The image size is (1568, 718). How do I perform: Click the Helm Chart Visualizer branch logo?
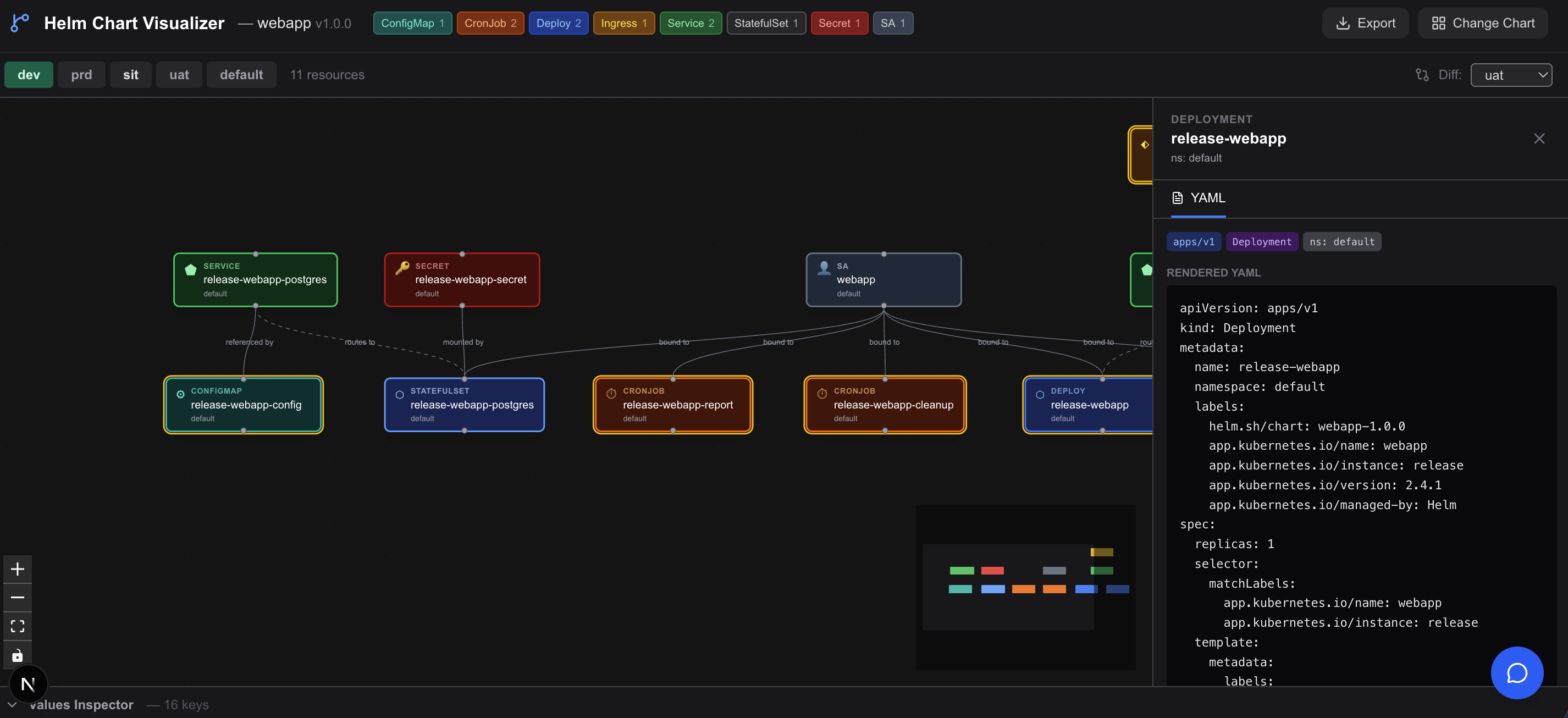tap(19, 23)
